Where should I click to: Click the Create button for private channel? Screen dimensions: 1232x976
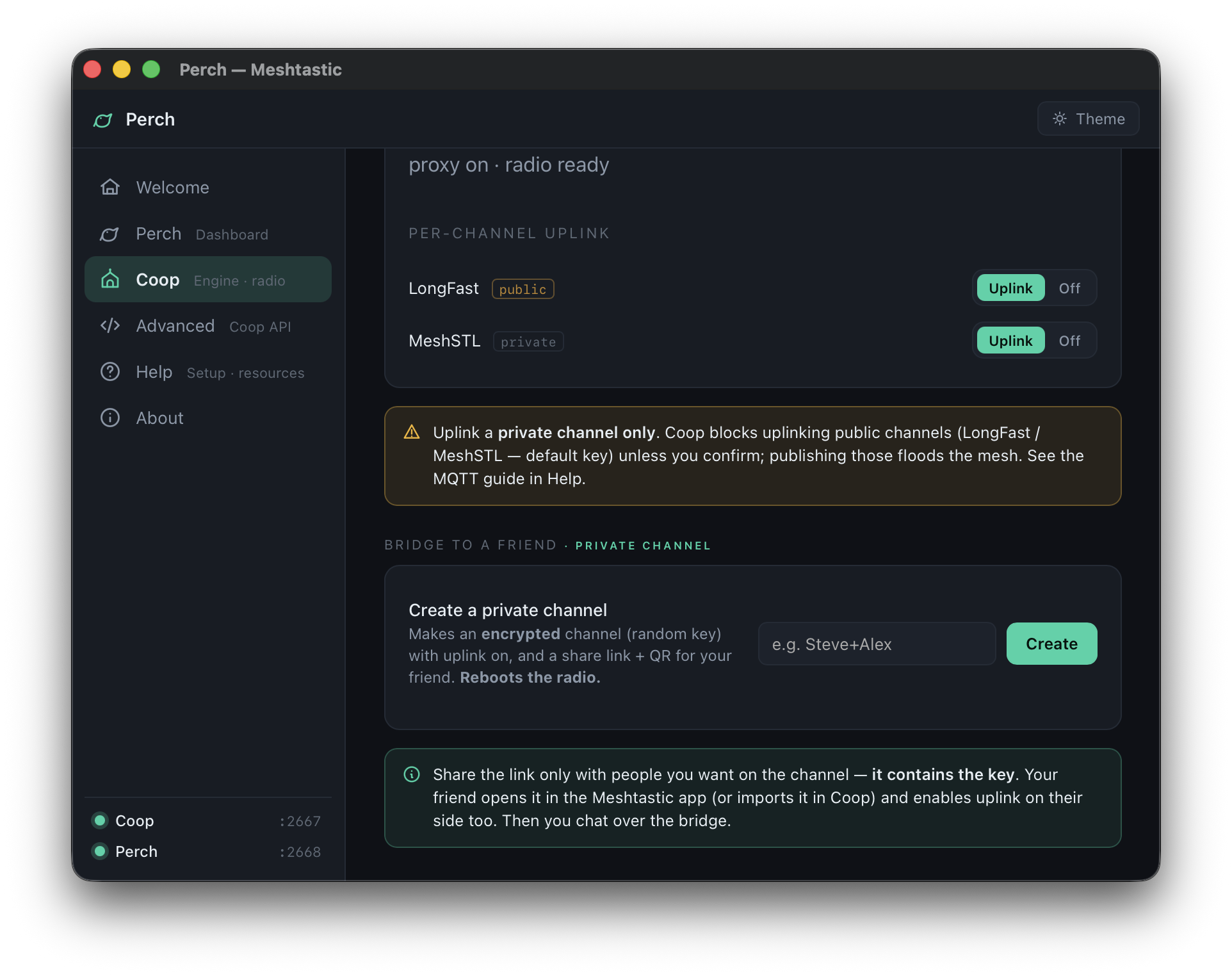point(1051,644)
